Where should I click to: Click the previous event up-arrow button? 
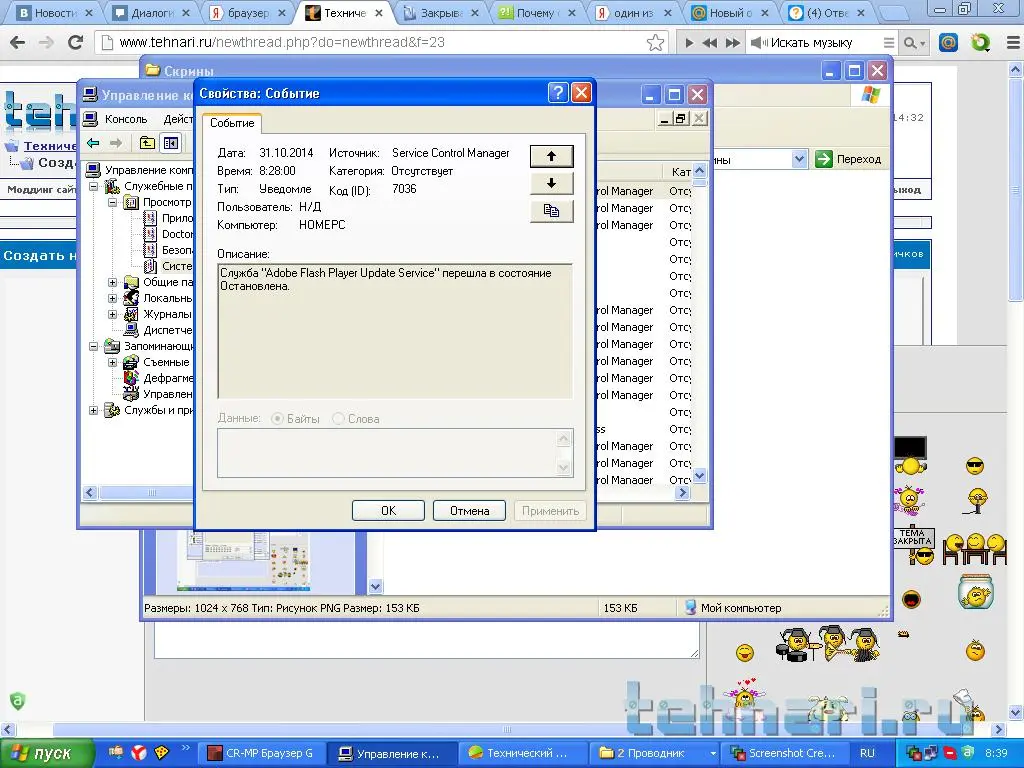(x=551, y=156)
